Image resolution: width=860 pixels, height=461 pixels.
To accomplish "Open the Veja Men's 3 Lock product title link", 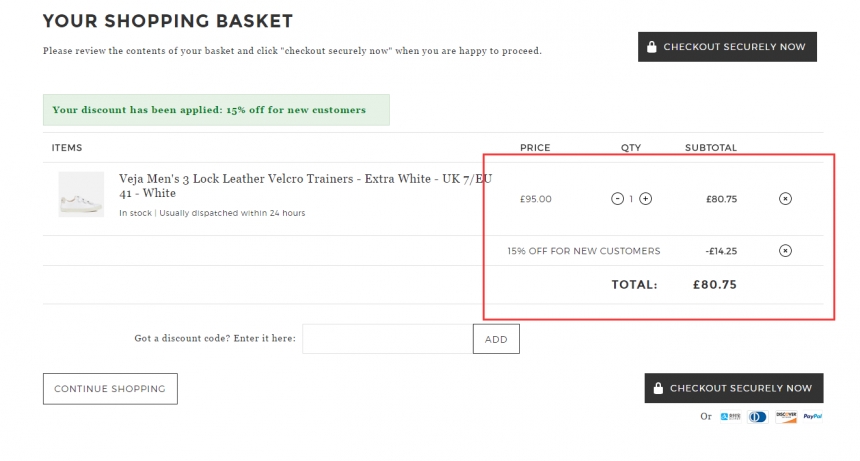I will click(x=305, y=186).
